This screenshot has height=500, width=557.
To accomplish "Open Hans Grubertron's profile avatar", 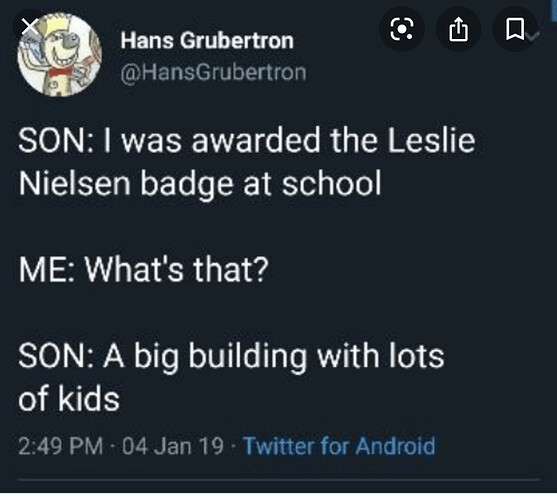I will (60, 55).
